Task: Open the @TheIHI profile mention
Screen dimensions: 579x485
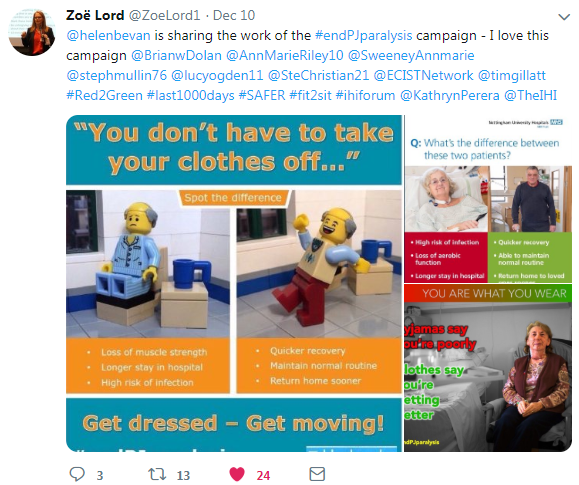Action: [x=530, y=95]
